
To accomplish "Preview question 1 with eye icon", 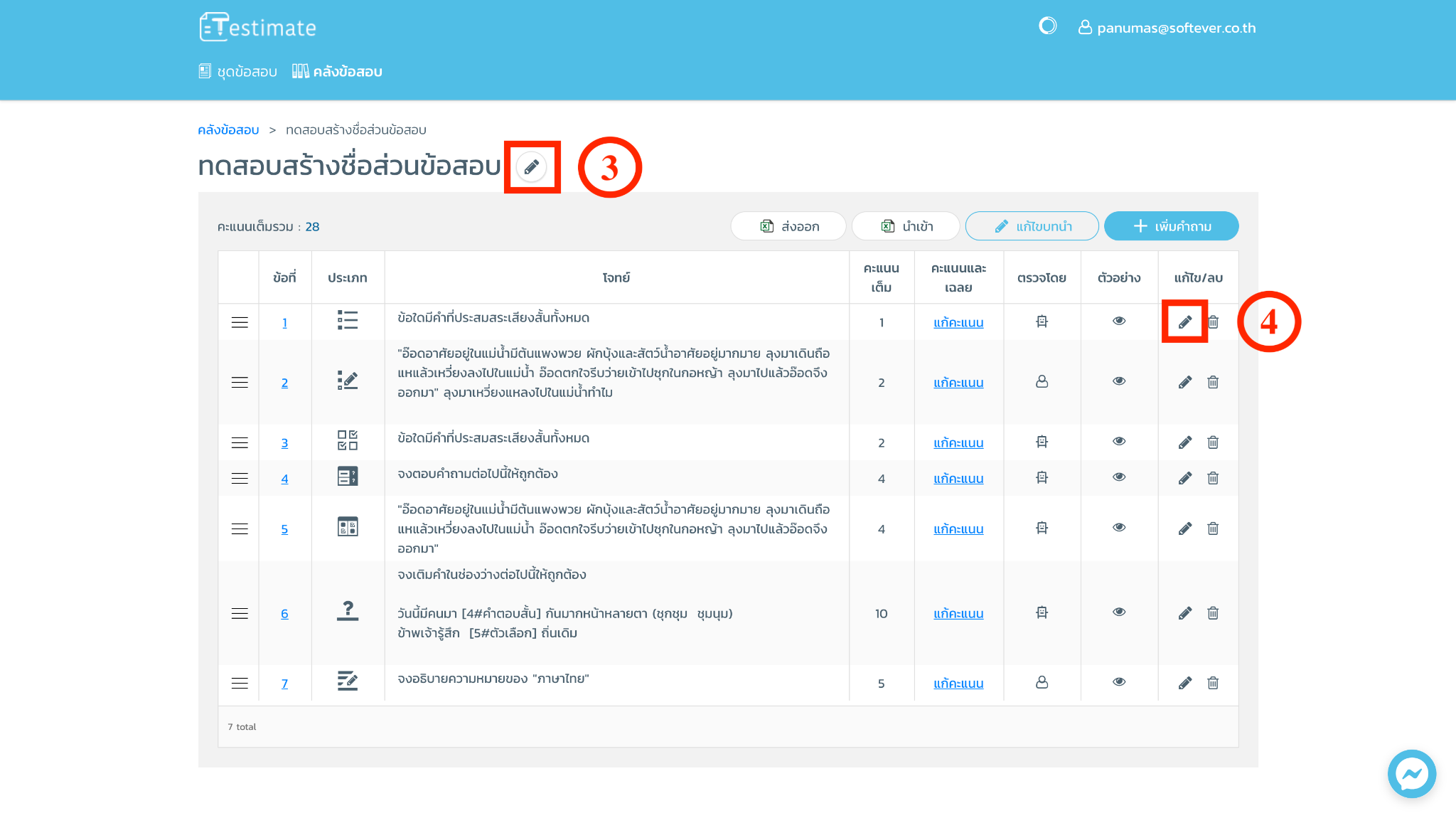I will 1119,321.
